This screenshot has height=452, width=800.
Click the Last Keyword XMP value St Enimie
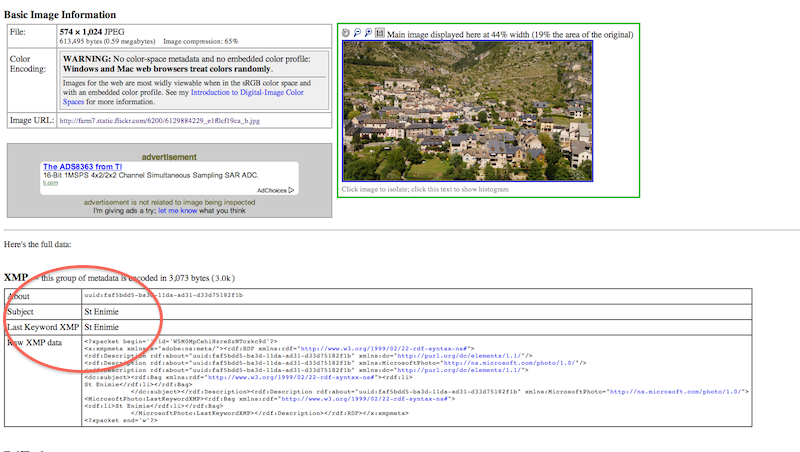(102, 327)
